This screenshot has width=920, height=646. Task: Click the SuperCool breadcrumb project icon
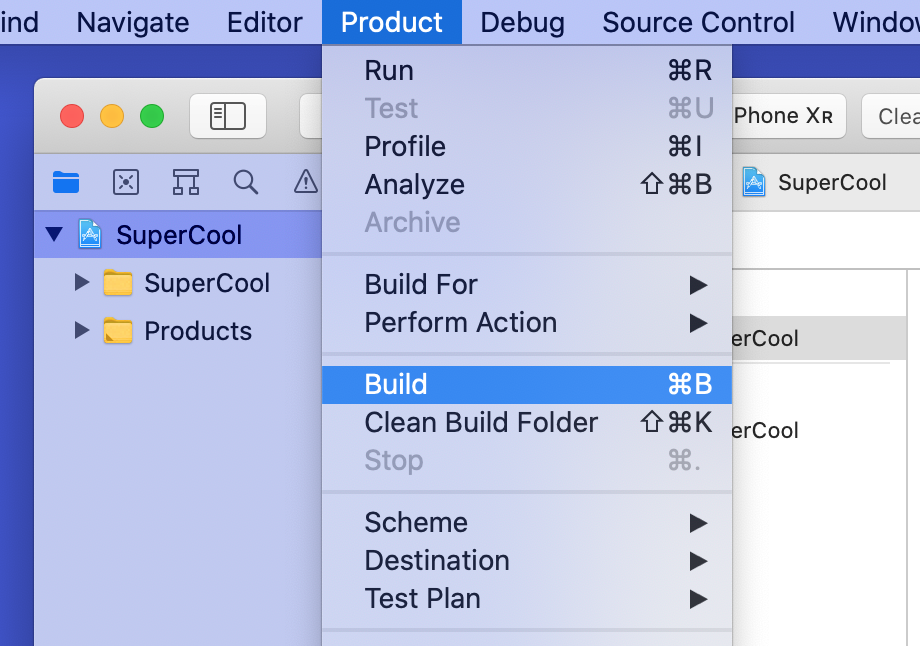tap(754, 182)
